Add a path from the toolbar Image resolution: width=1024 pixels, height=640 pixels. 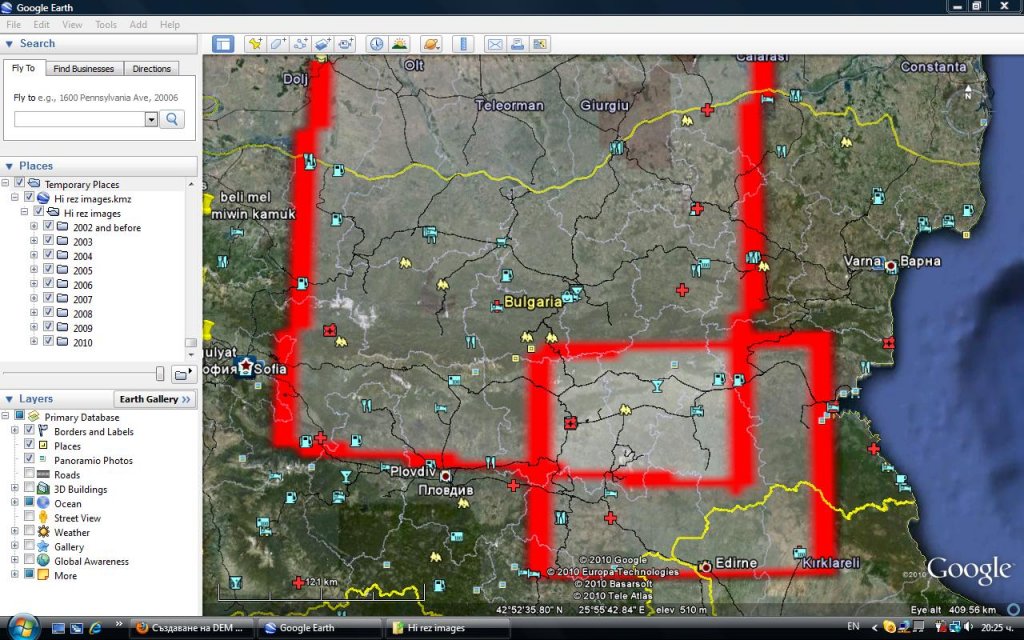pyautogui.click(x=300, y=44)
